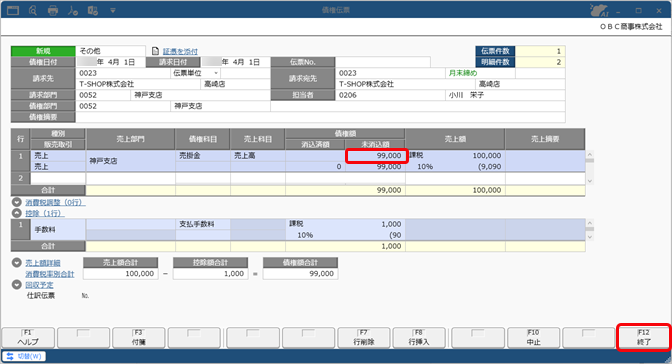Image resolution: width=672 pixels, height=364 pixels.
Task: Click the 未消込額 99,000 cell in row 1 top line
Action: point(376,156)
